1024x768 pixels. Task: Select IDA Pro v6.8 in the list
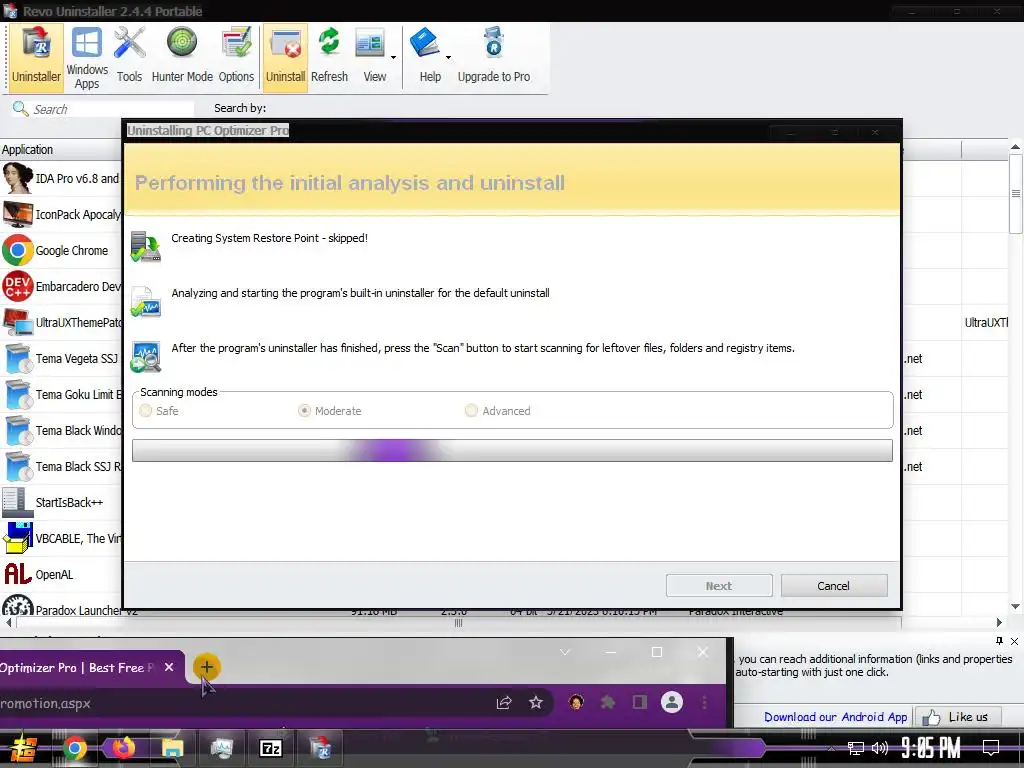[x=61, y=178]
